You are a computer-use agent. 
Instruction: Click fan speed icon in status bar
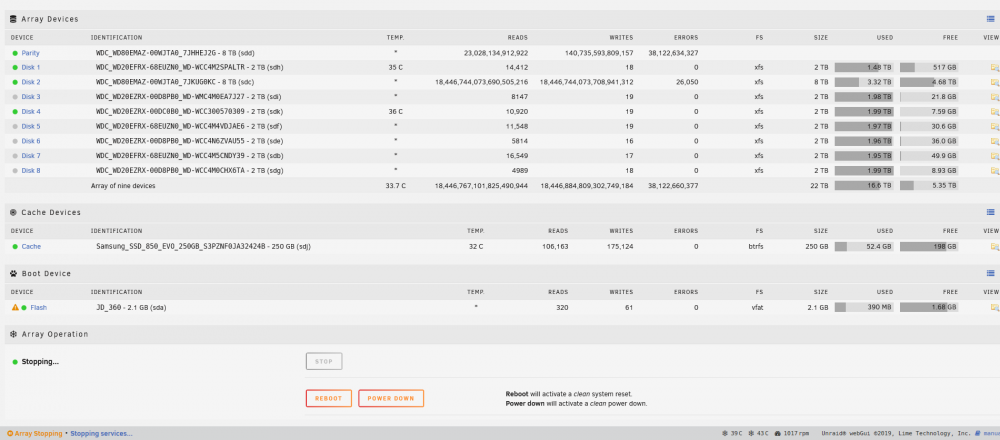(x=778, y=434)
